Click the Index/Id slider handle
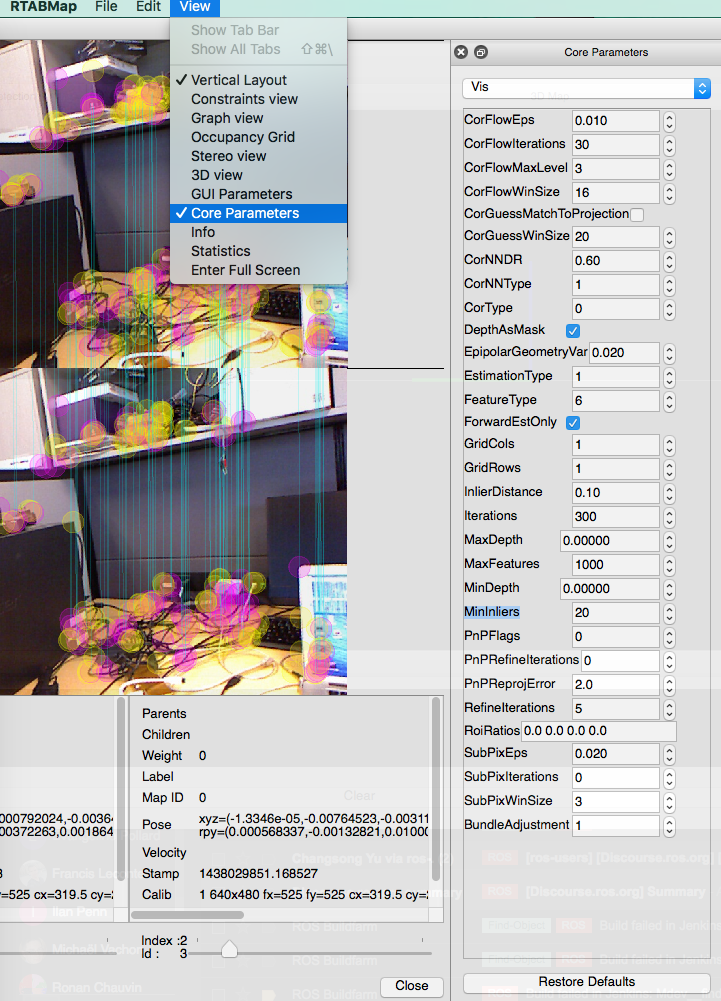This screenshot has height=1001, width=721. (229, 949)
